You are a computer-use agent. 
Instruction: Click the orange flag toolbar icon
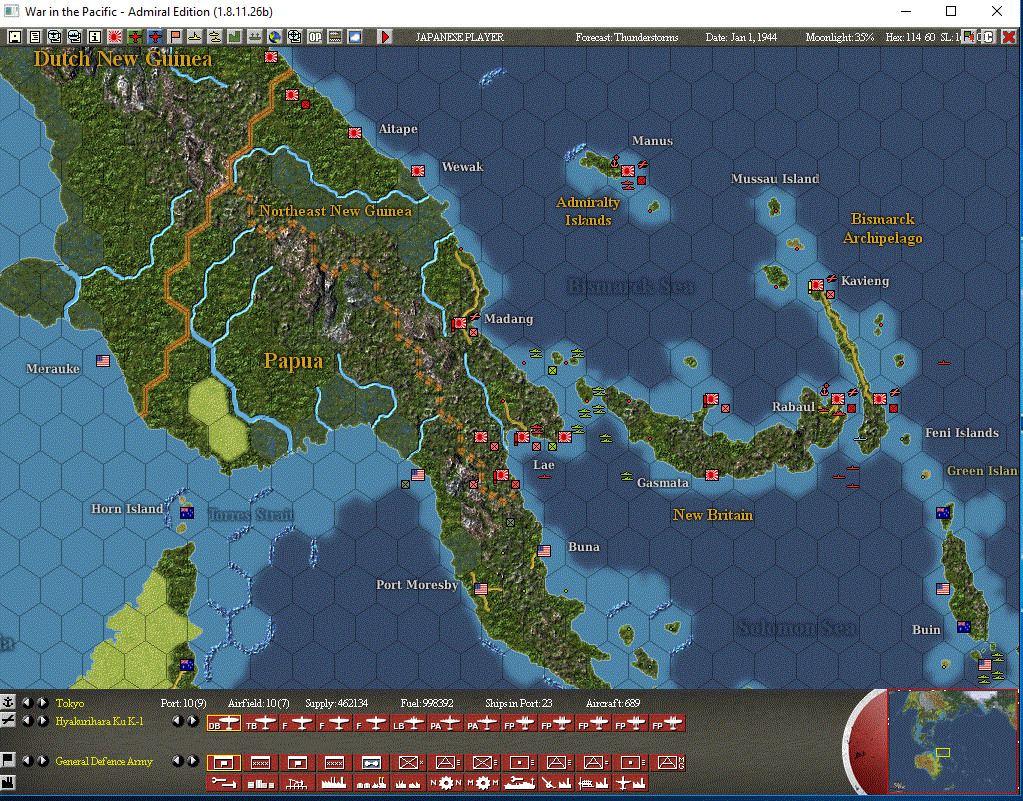click(175, 37)
